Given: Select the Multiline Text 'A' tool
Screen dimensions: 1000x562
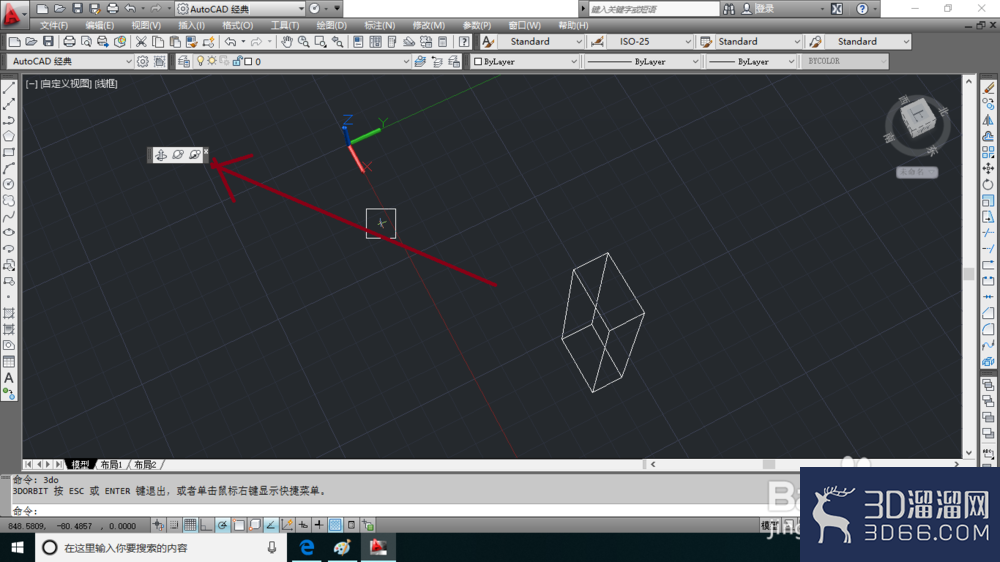Looking at the screenshot, I should coord(9,378).
